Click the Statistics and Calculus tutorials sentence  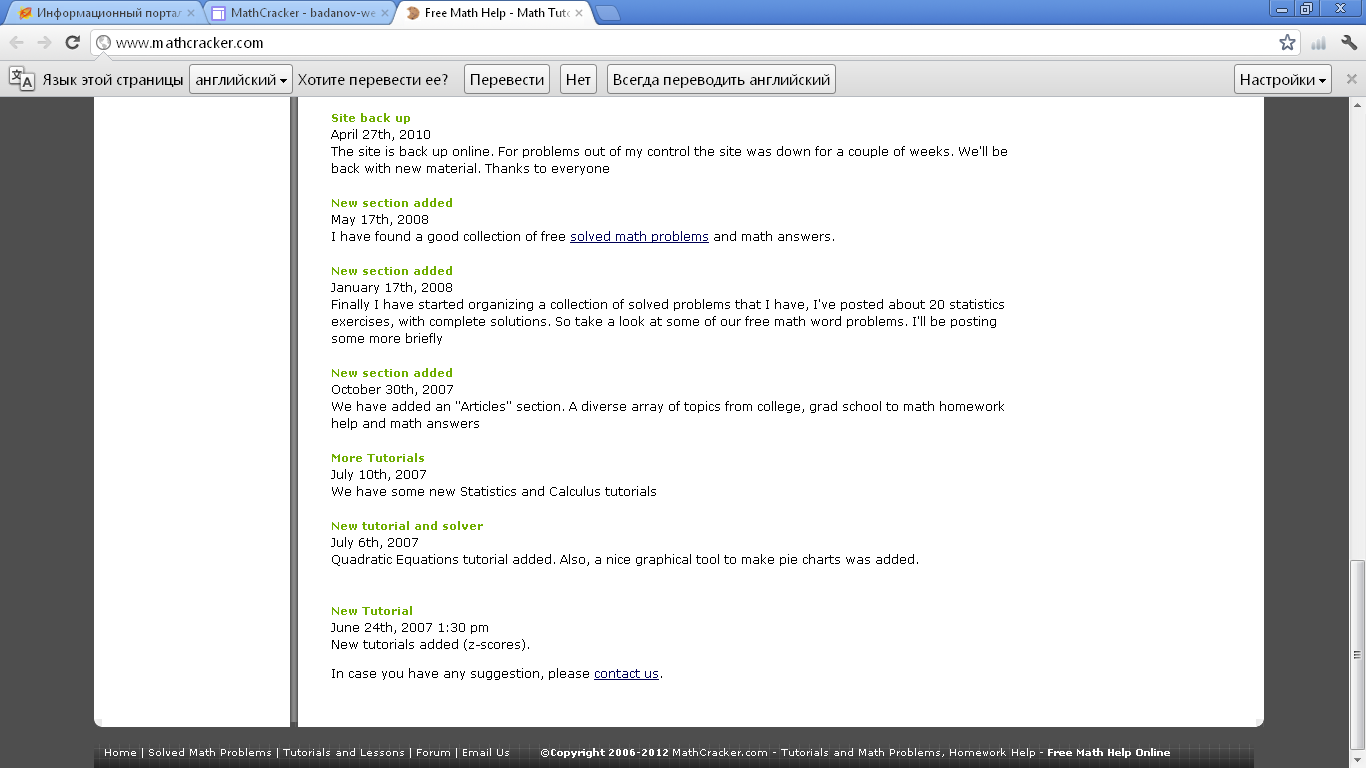(x=494, y=492)
